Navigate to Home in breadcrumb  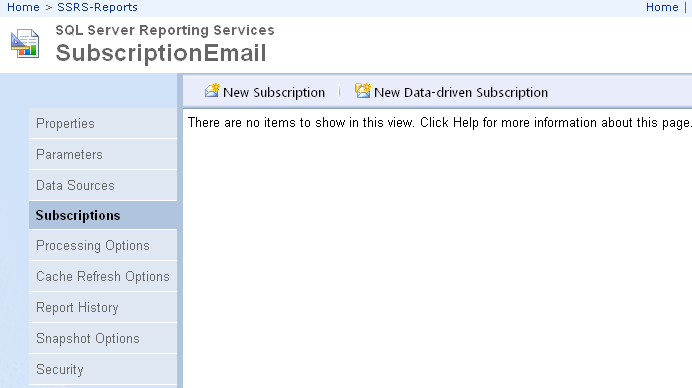(x=23, y=7)
